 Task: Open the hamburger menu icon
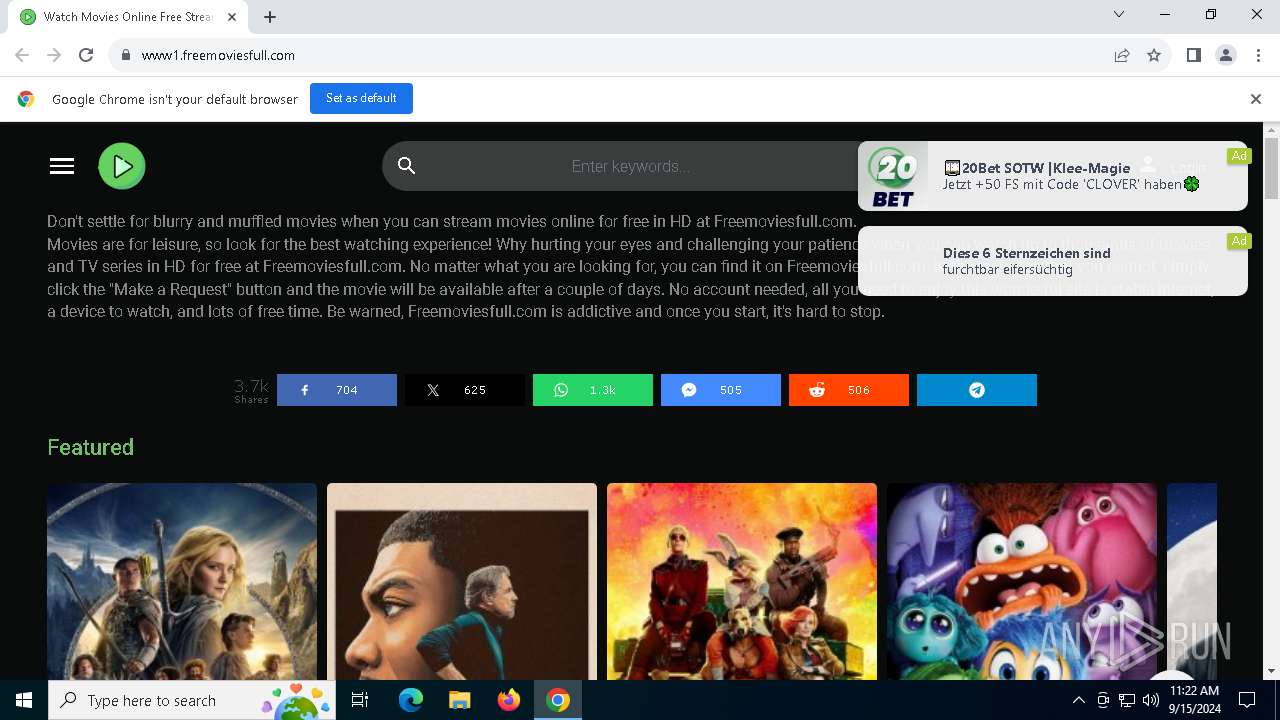point(62,166)
